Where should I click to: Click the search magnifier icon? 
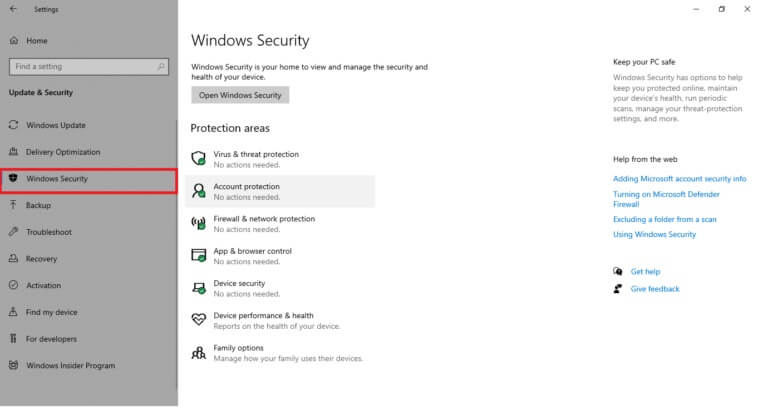(161, 66)
